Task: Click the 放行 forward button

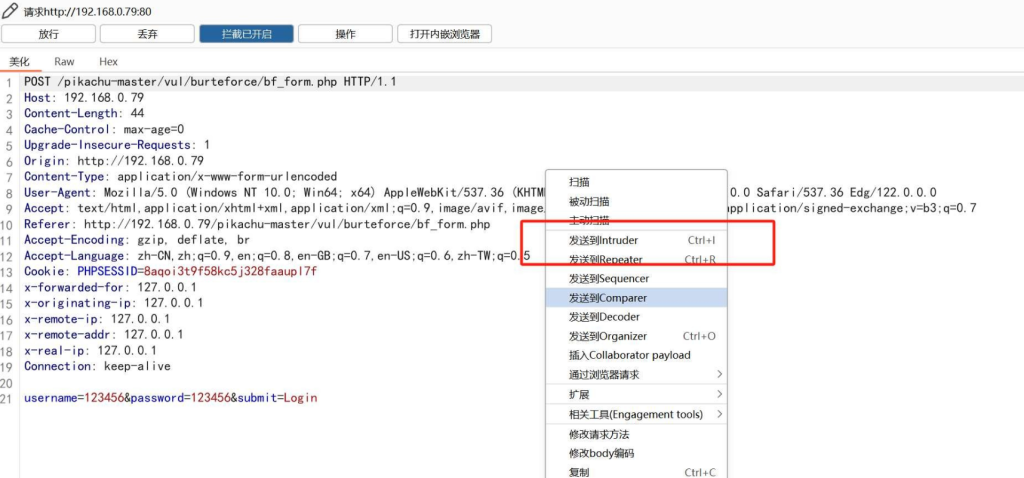Action: (49, 34)
